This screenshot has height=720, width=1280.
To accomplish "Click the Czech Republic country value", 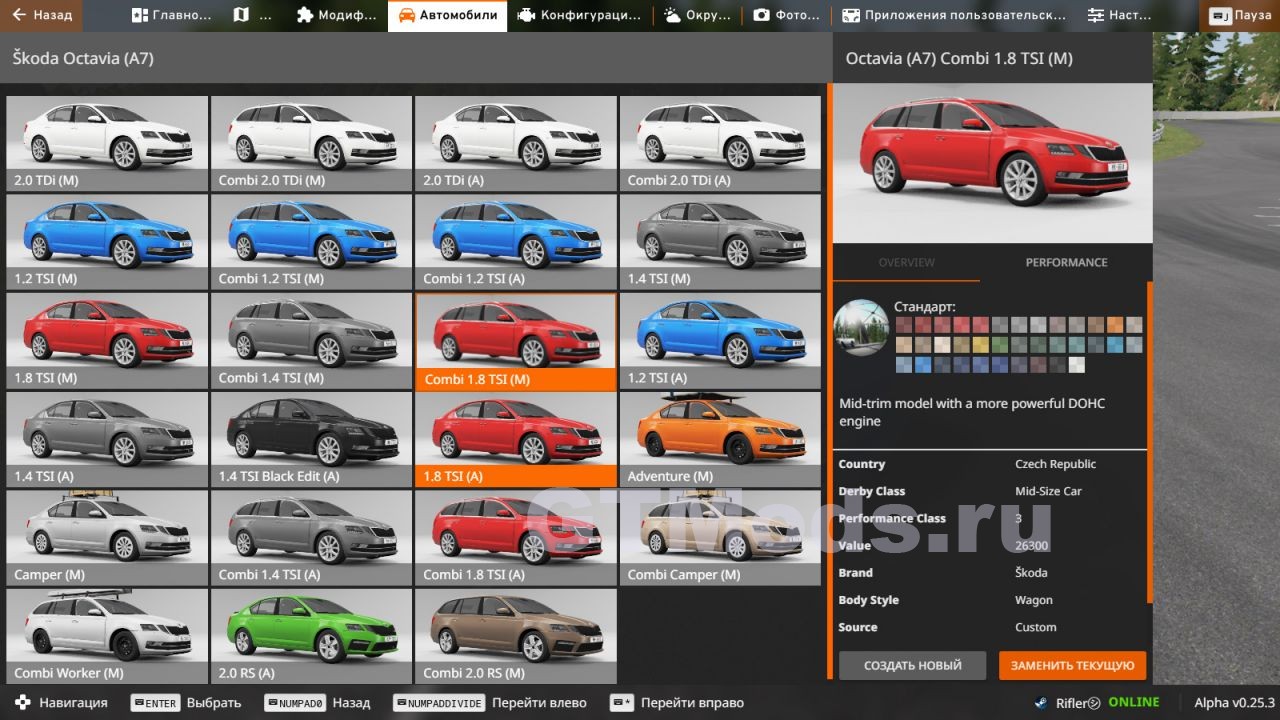I will (x=1055, y=464).
